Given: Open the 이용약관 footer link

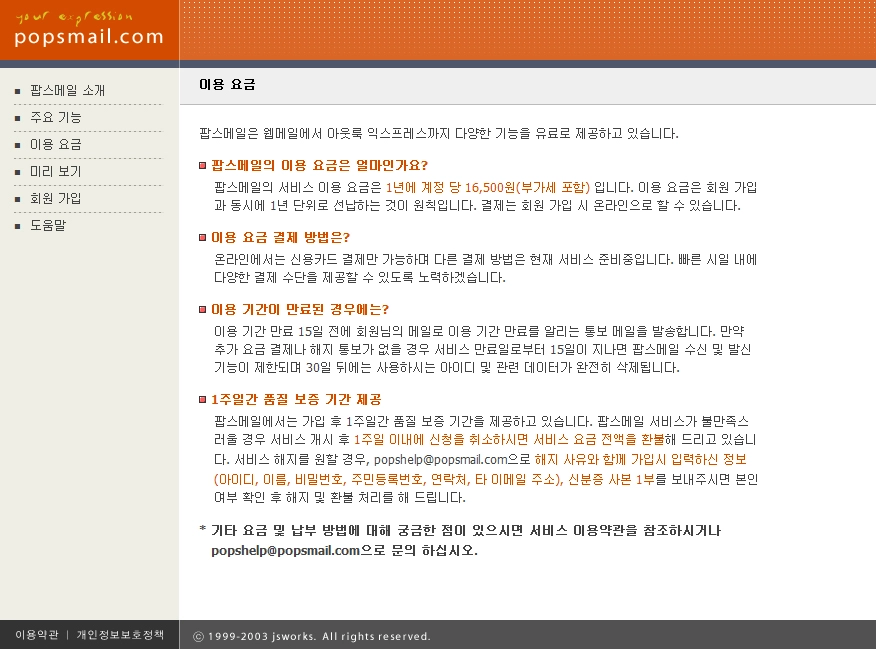Looking at the screenshot, I should (x=37, y=635).
